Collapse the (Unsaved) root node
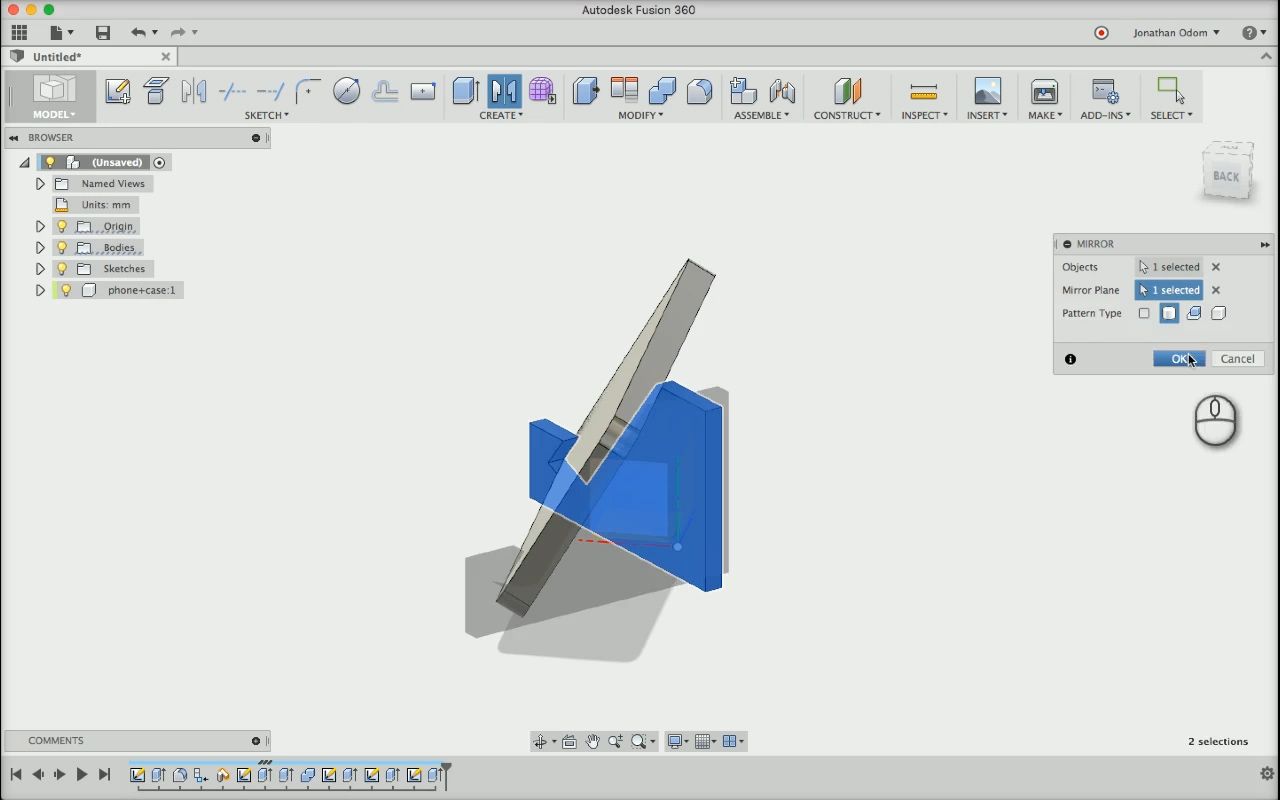The height and width of the screenshot is (800, 1280). click(25, 162)
